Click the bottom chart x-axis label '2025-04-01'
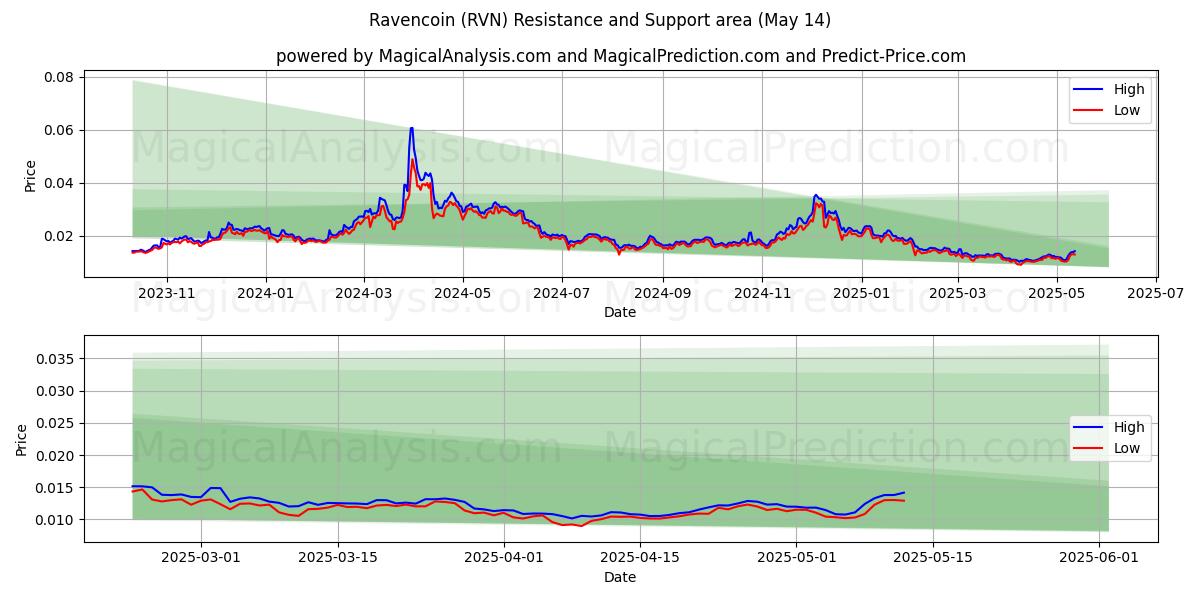 [506, 557]
